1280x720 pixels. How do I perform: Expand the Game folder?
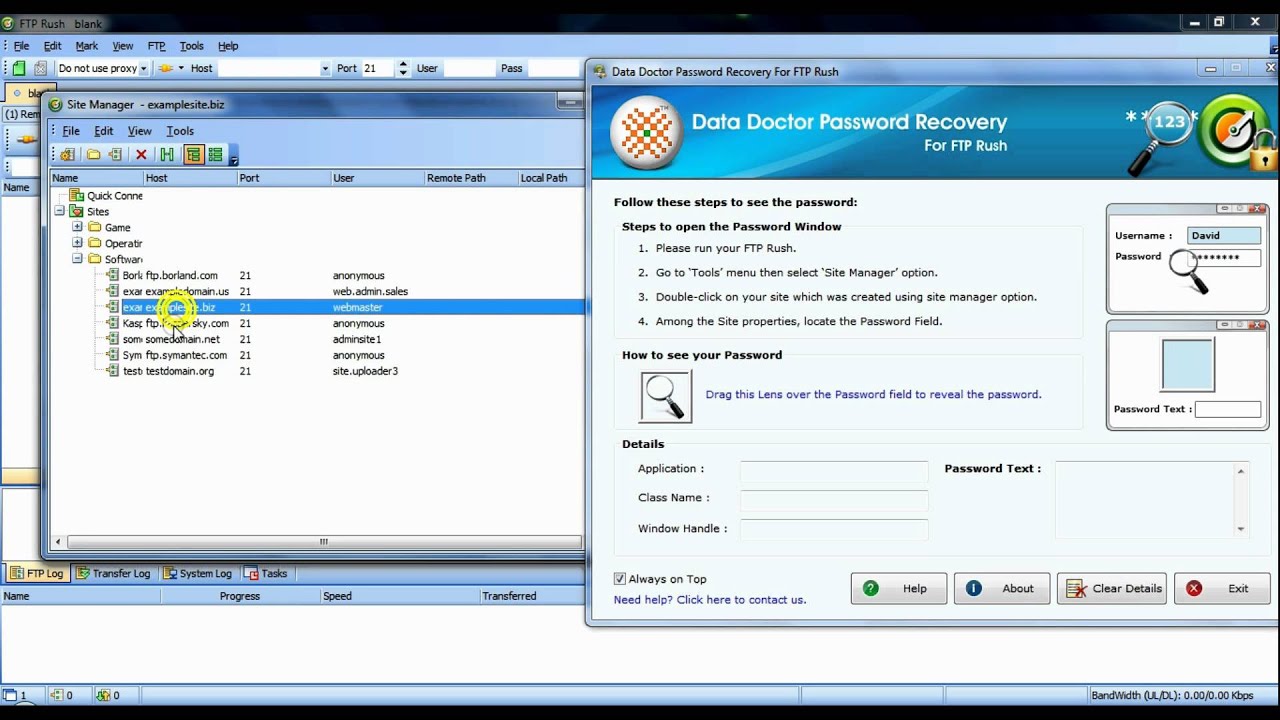pos(77,227)
